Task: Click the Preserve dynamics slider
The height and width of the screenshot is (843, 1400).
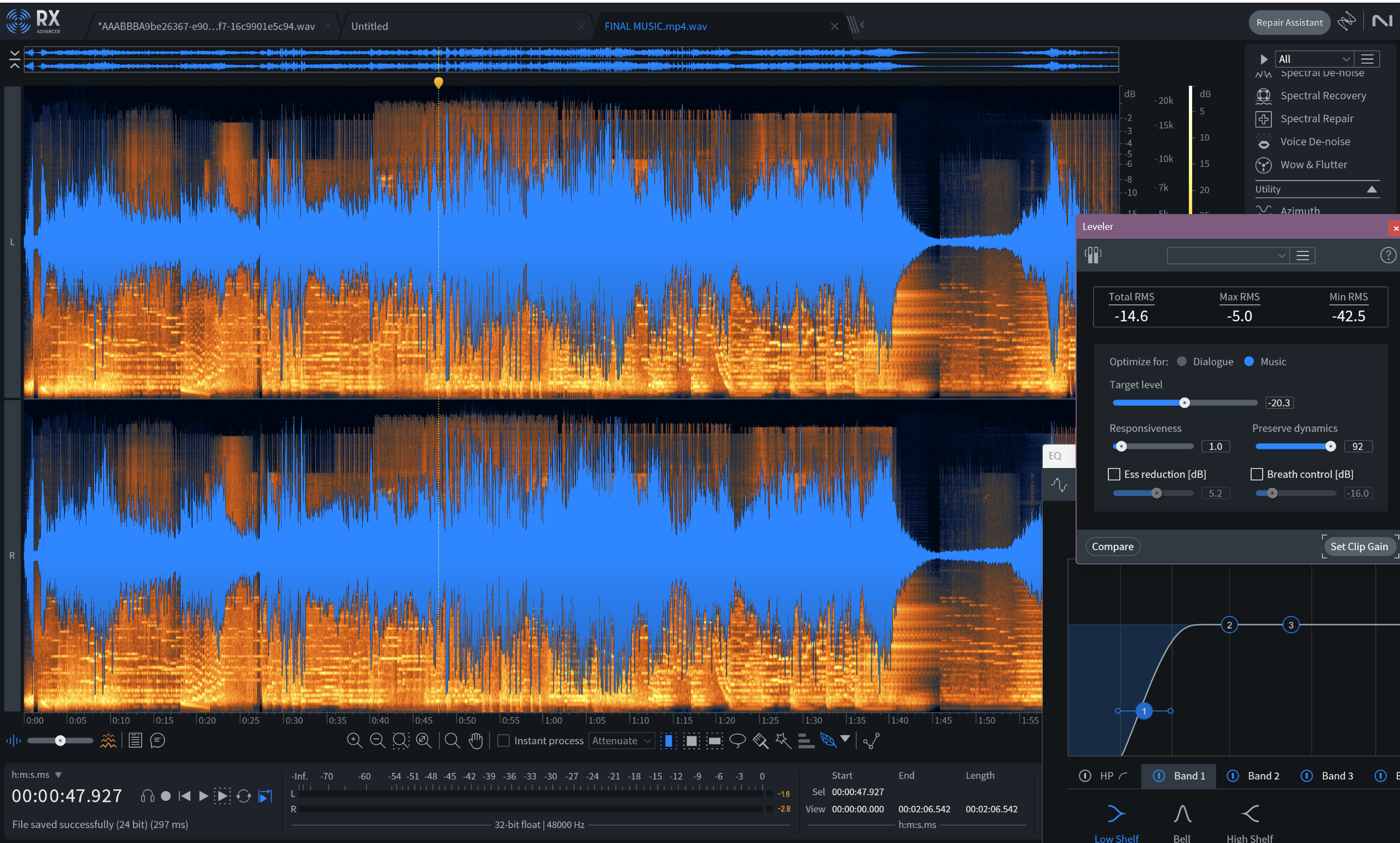Action: [x=1296, y=447]
